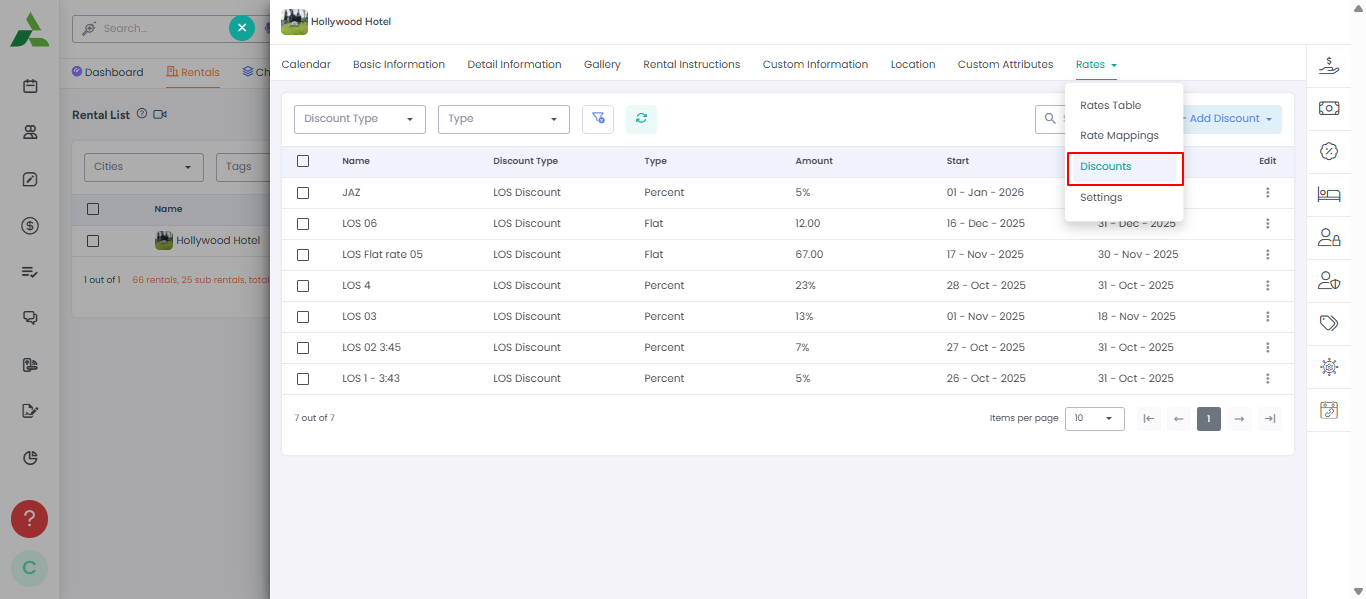Toggle the select-all checkbox in table header
The image size is (1366, 599).
click(x=303, y=161)
